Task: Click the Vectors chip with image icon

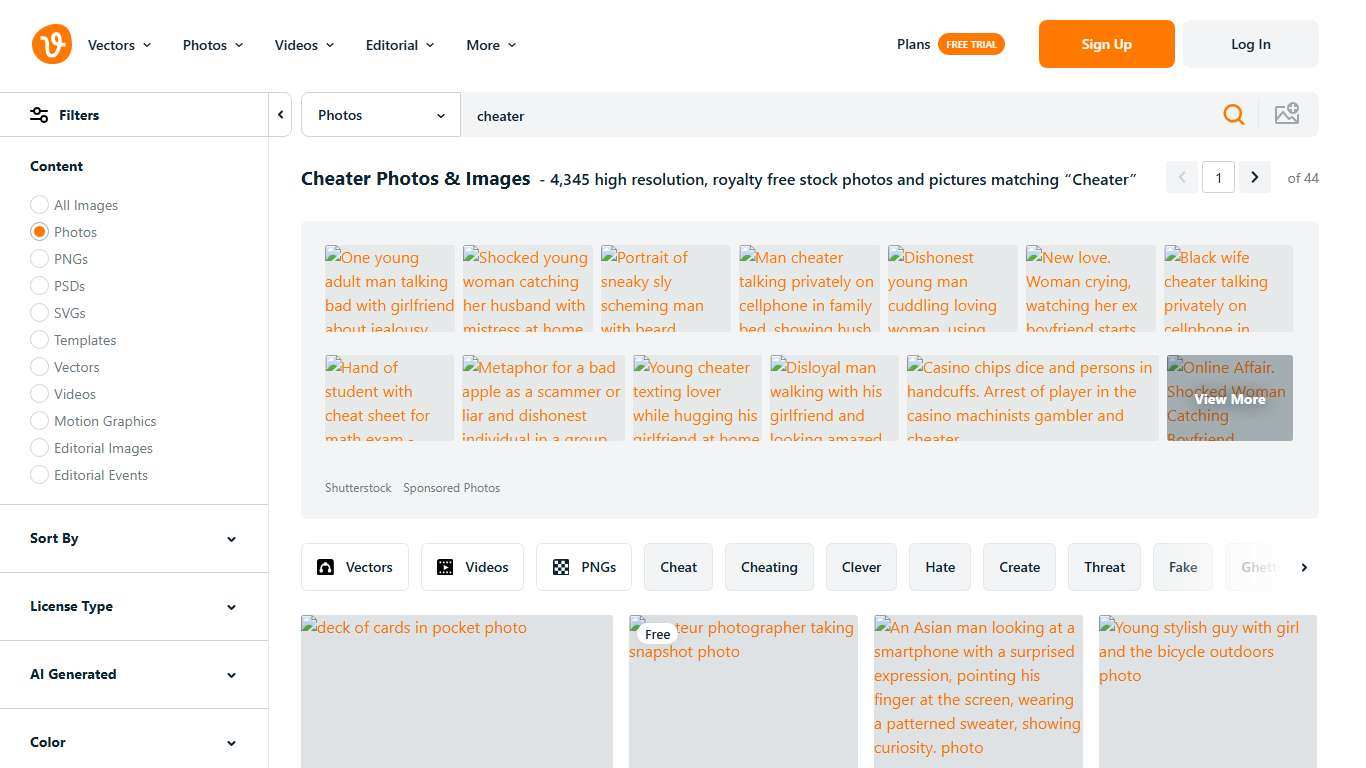Action: tap(355, 567)
